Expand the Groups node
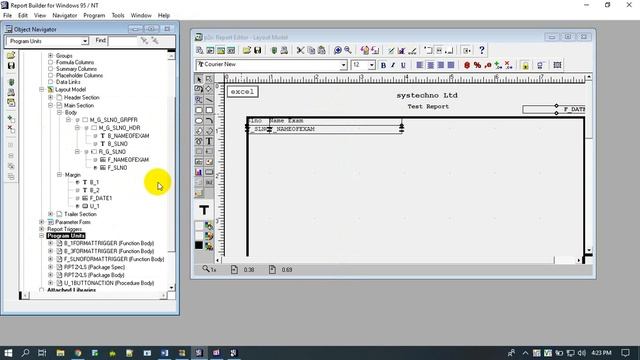 [51, 56]
